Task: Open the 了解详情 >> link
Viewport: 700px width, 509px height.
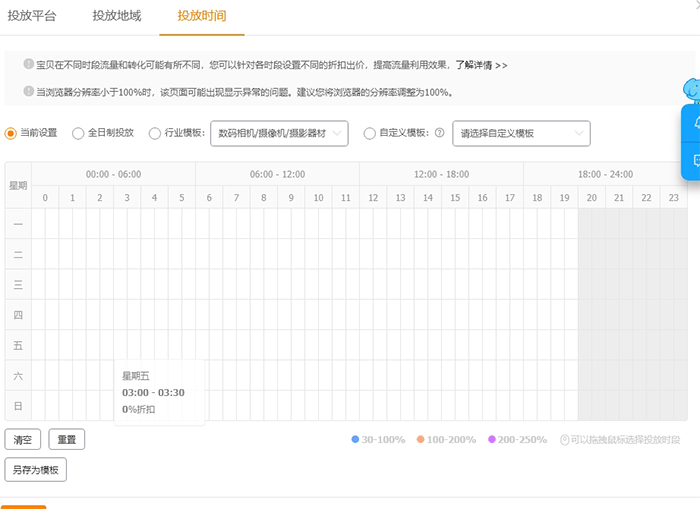Action: point(481,65)
